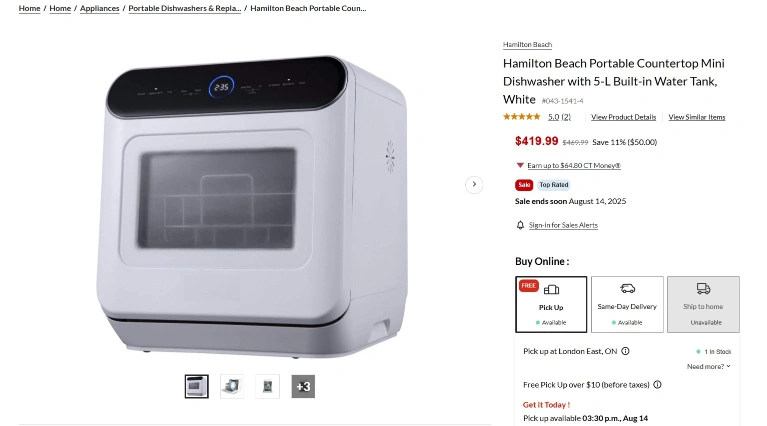Select the Same-Day Delivery option
The image size is (767, 426).
coord(627,305)
